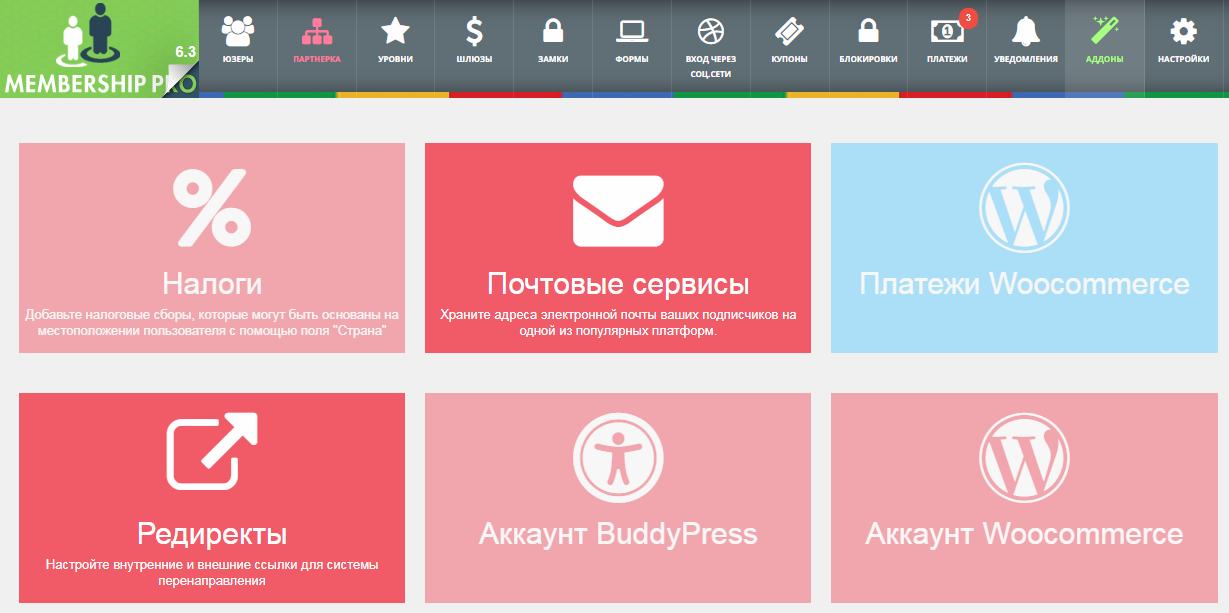Open the Замки padlock section
Image resolution: width=1229 pixels, height=613 pixels.
[x=552, y=40]
